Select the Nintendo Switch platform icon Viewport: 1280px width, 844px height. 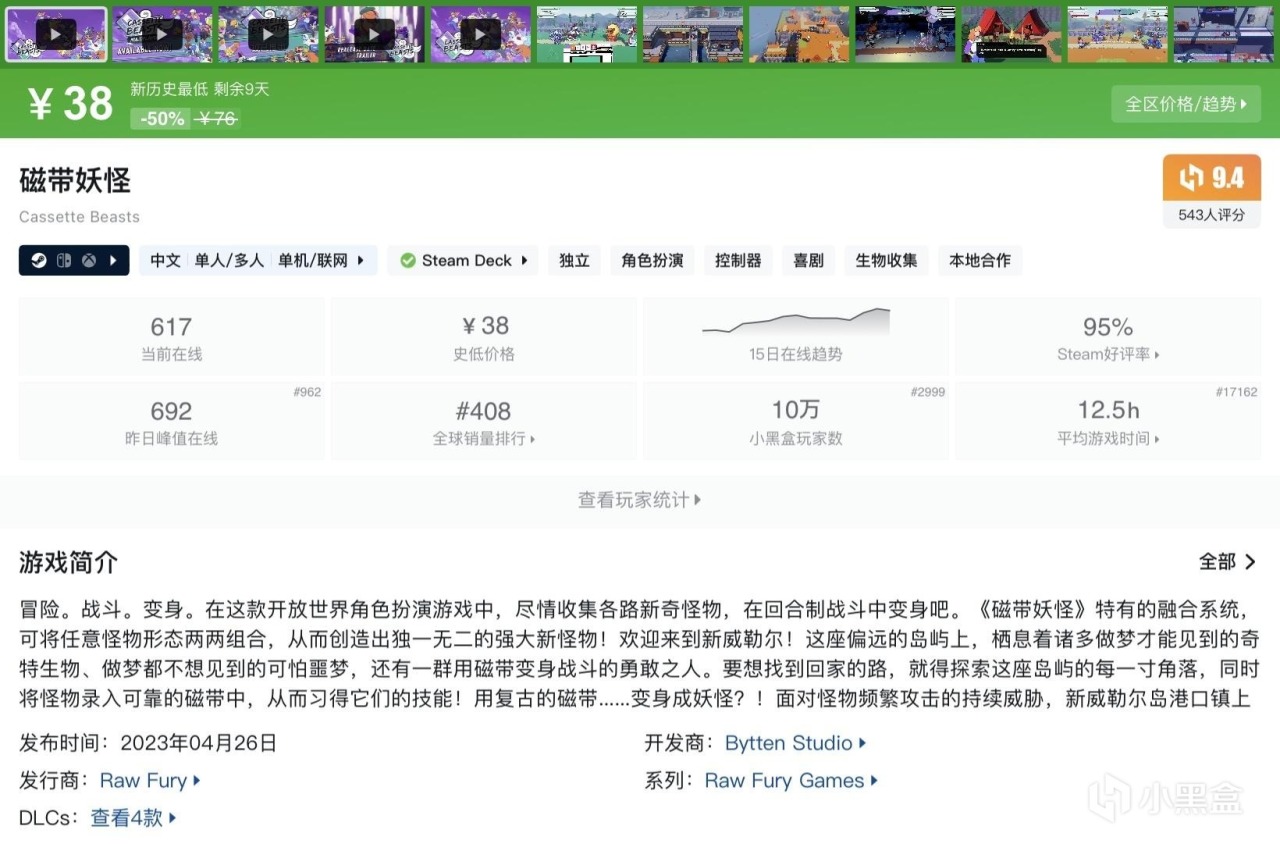pos(63,261)
